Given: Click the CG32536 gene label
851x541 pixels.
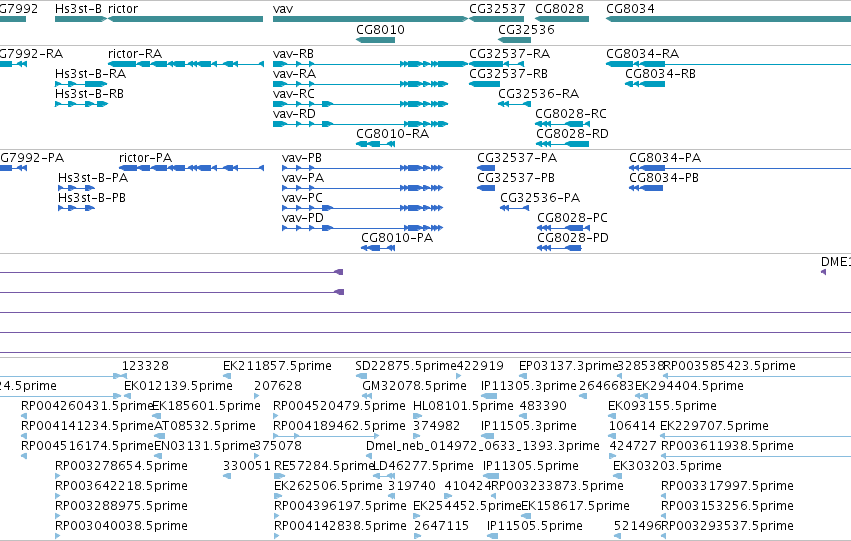Looking at the screenshot, I should pos(526,30).
